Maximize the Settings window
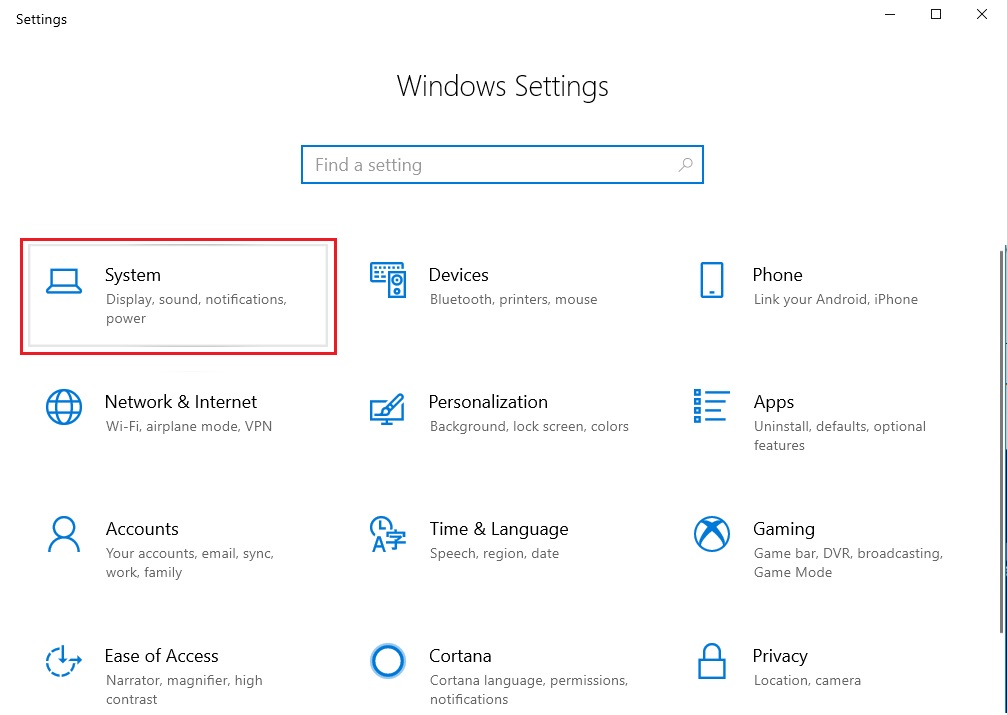The height and width of the screenshot is (715, 1007). [935, 15]
